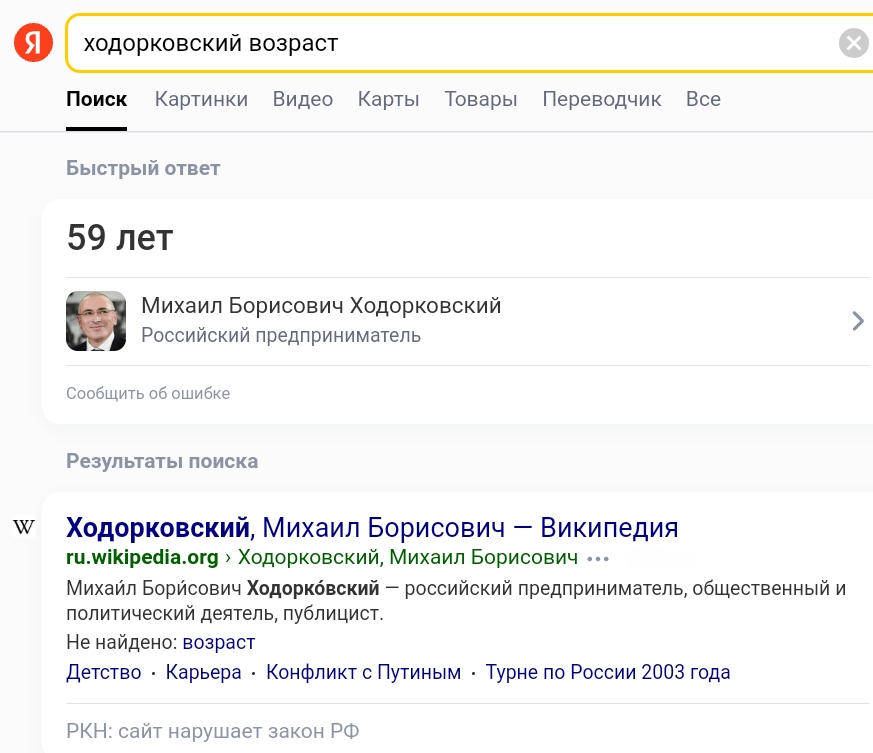Switch to the Картинки tab
The image size is (873, 753).
[201, 99]
